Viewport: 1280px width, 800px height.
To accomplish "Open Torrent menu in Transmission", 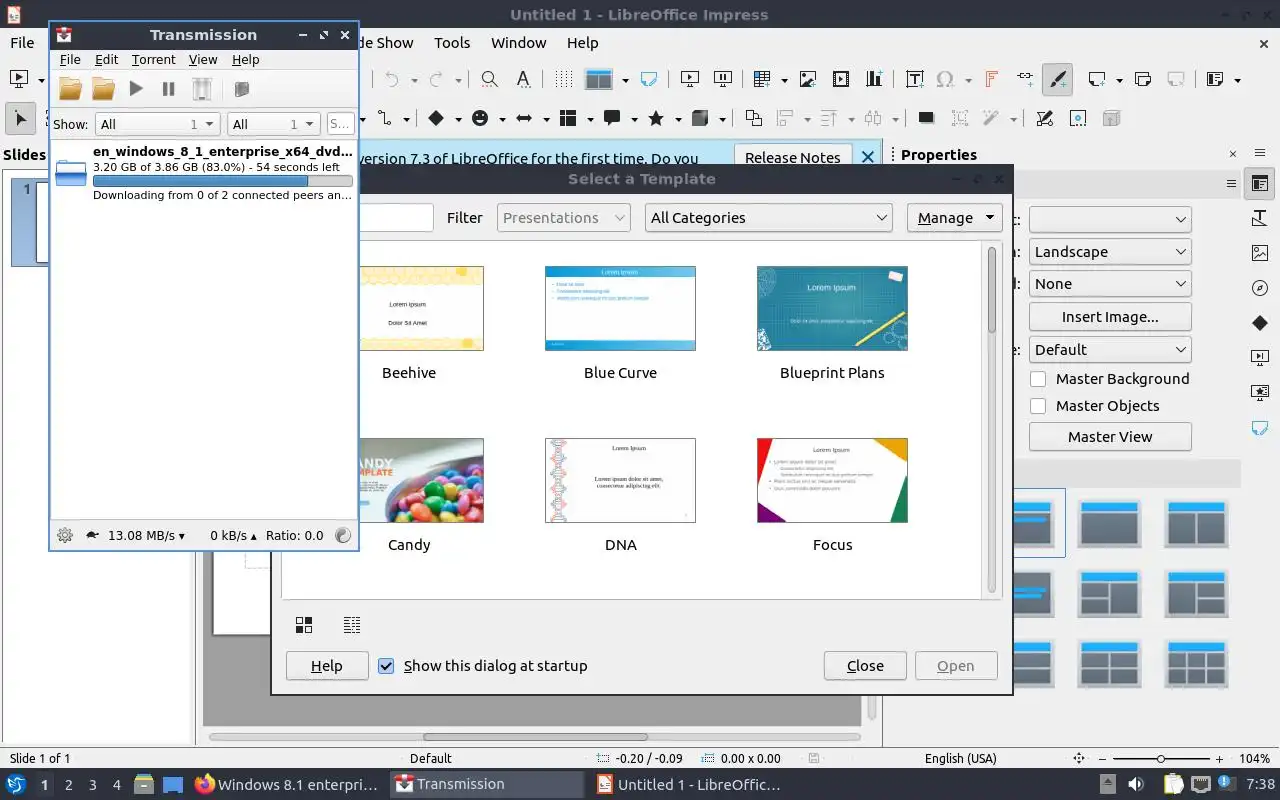I will (x=153, y=60).
